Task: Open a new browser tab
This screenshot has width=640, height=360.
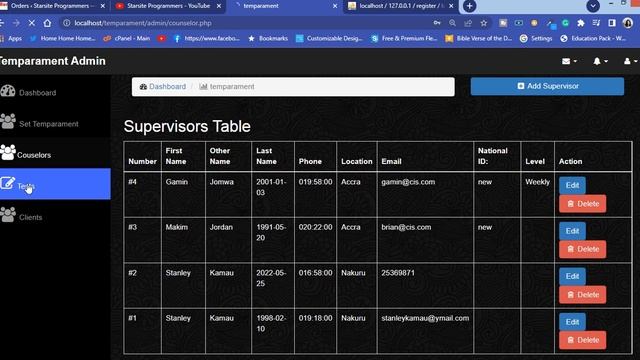Action: pos(469,6)
